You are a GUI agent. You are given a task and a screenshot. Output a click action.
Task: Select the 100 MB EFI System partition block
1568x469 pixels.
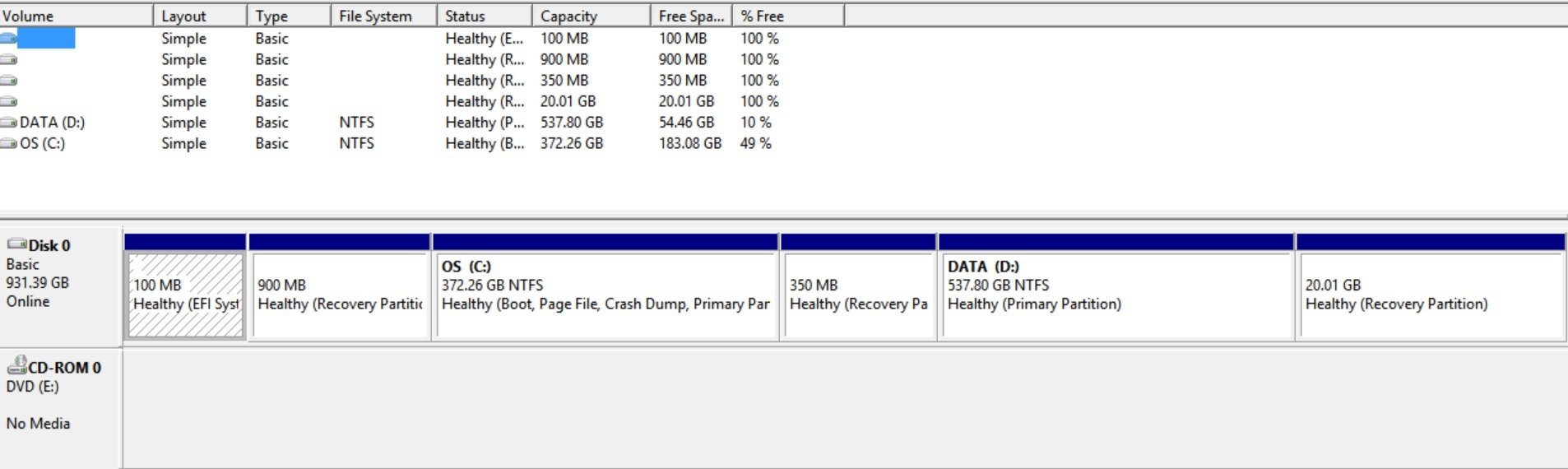pyautogui.click(x=186, y=295)
